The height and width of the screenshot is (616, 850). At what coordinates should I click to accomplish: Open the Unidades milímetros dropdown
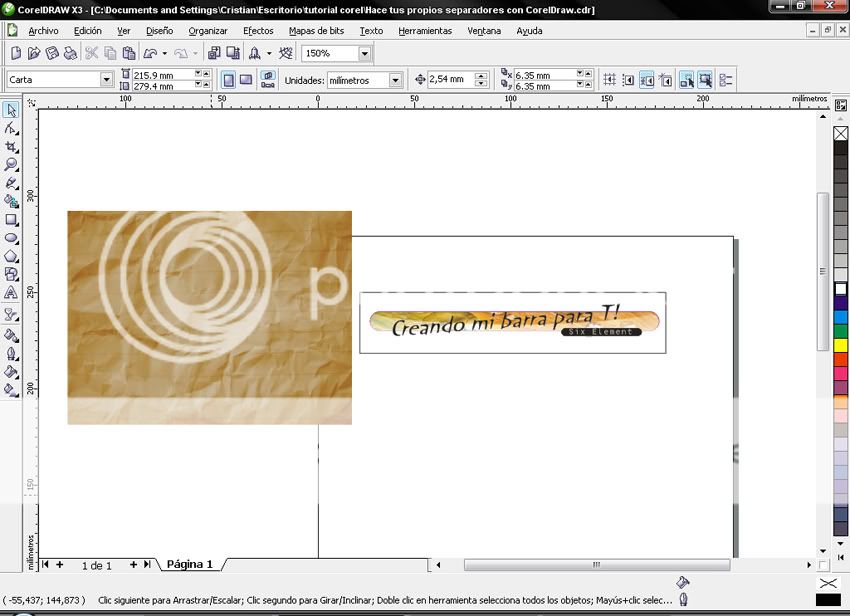(x=396, y=80)
